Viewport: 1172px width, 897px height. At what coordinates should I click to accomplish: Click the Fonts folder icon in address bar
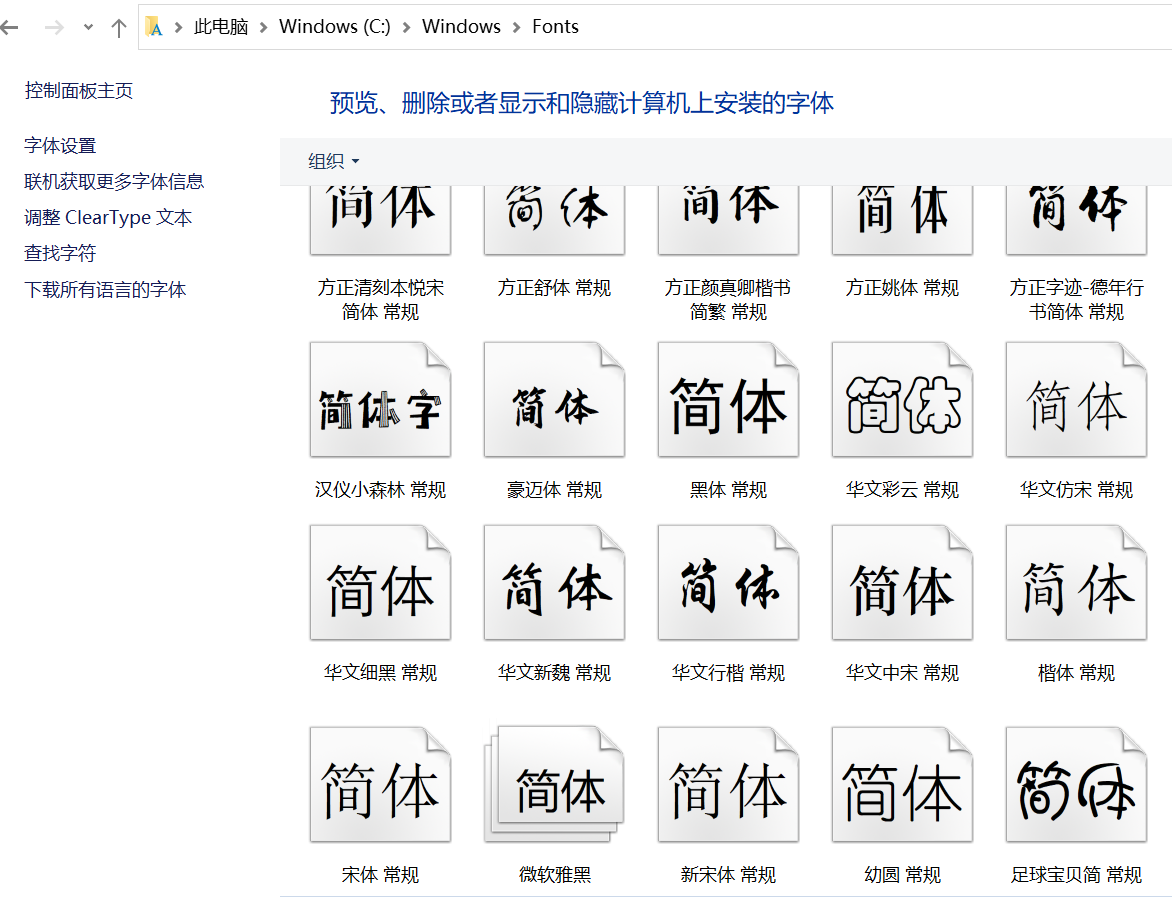[x=154, y=27]
